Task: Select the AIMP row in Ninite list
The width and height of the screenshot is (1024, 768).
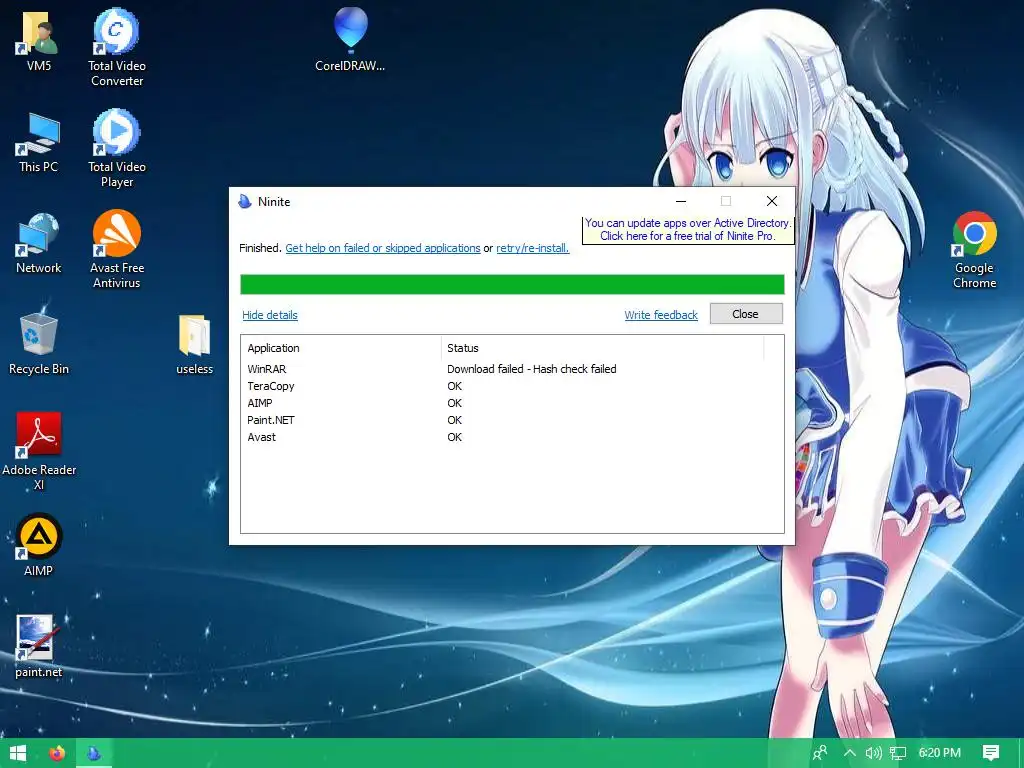Action: click(512, 403)
